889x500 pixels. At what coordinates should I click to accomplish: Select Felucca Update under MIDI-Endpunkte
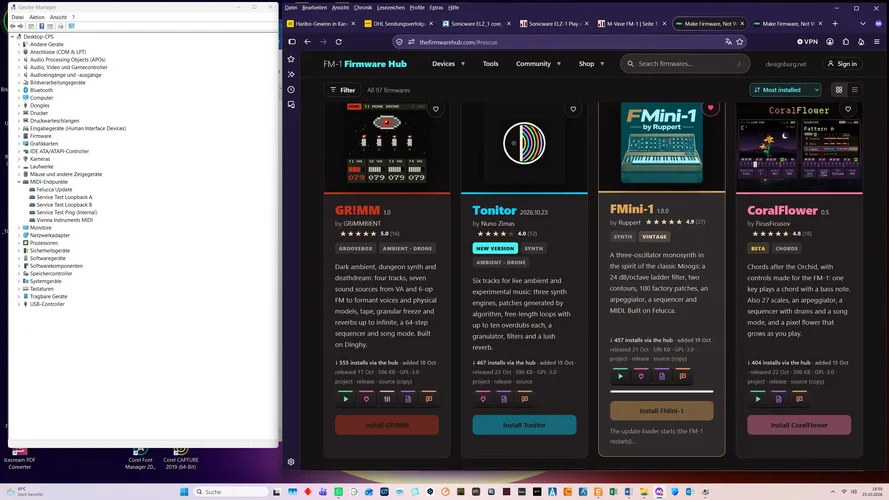[54, 189]
